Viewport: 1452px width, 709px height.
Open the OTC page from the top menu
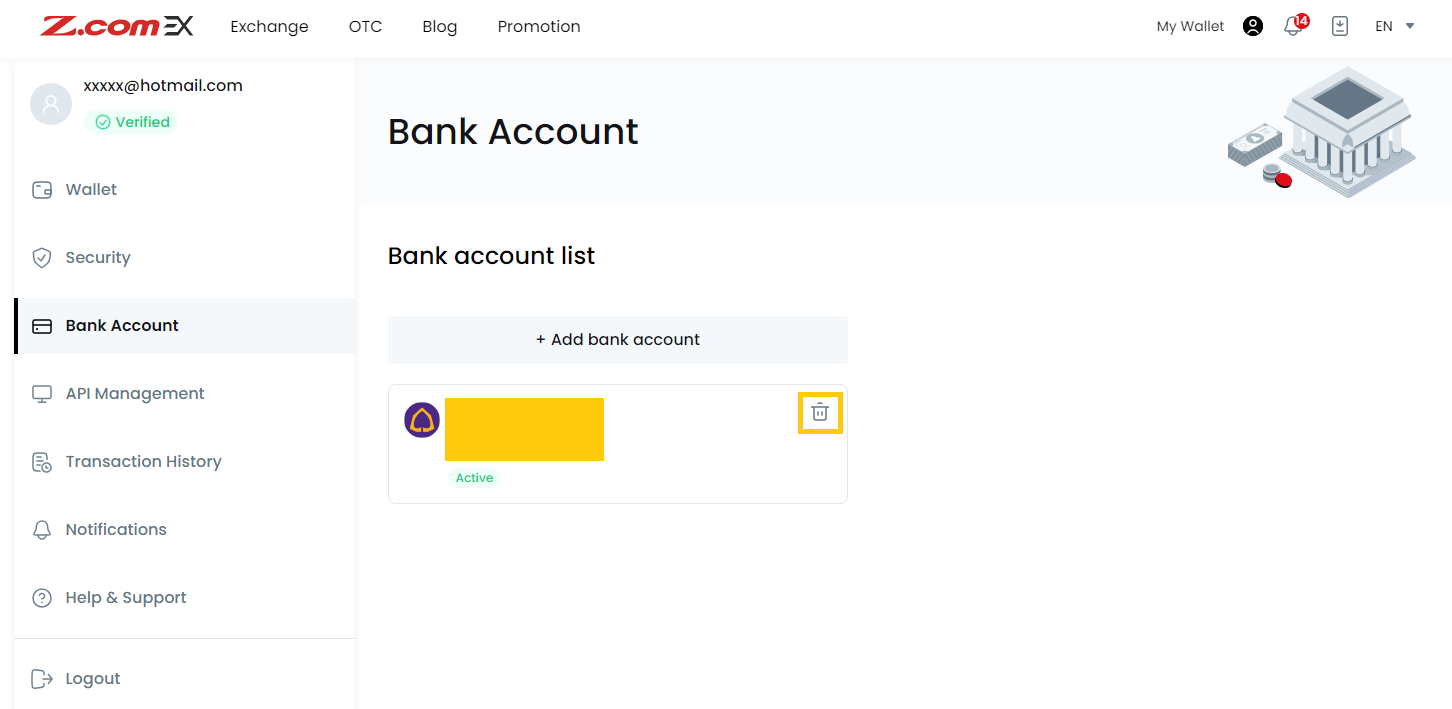pyautogui.click(x=365, y=26)
